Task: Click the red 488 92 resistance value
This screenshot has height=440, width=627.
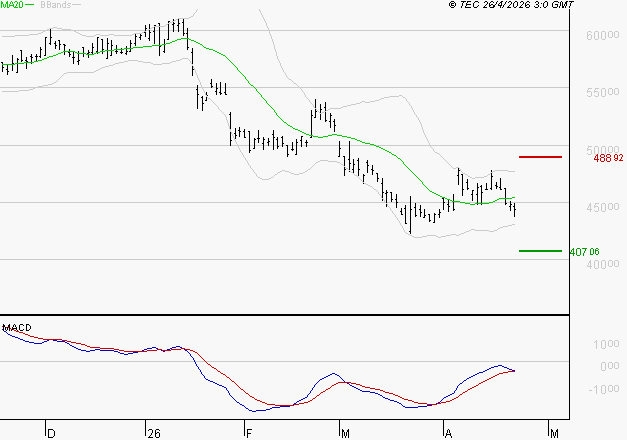Action: point(608,158)
